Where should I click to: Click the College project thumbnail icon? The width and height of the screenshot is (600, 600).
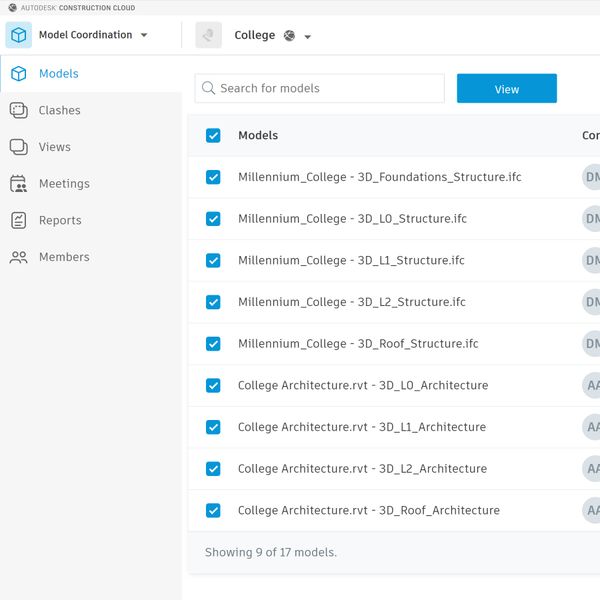point(209,35)
